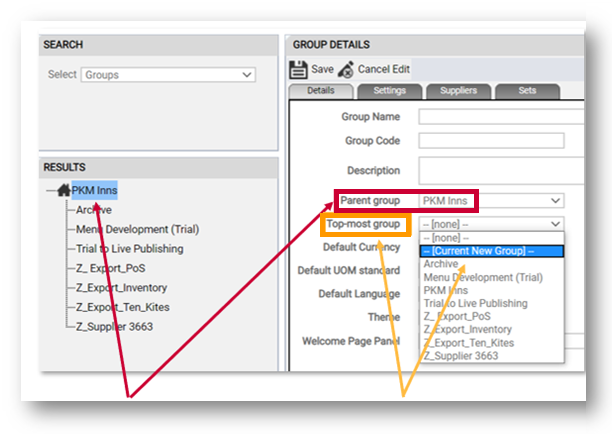Select Z_Export_Ten_Kites in results tree
Screen dimensions: 612x434
coord(123,307)
